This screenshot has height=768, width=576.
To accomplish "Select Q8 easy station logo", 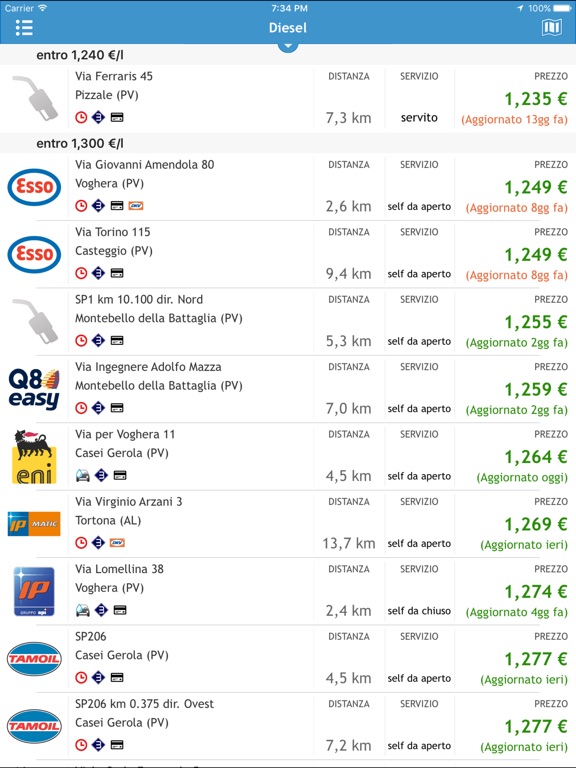I will [34, 389].
